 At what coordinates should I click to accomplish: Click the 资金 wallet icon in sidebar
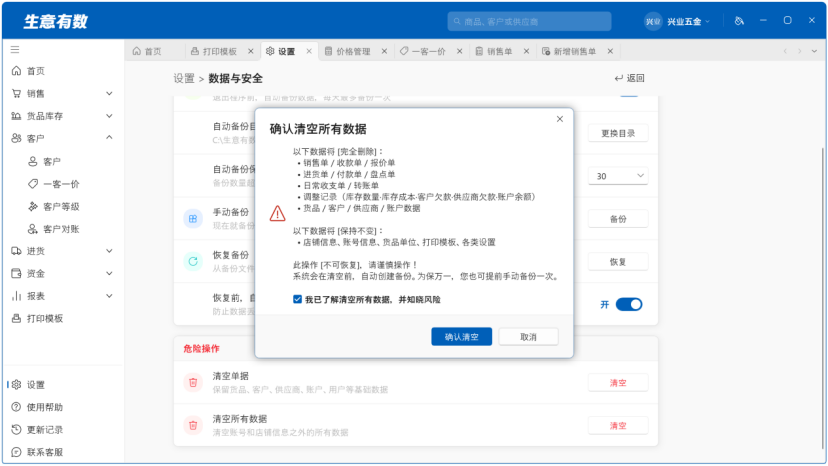[16, 273]
